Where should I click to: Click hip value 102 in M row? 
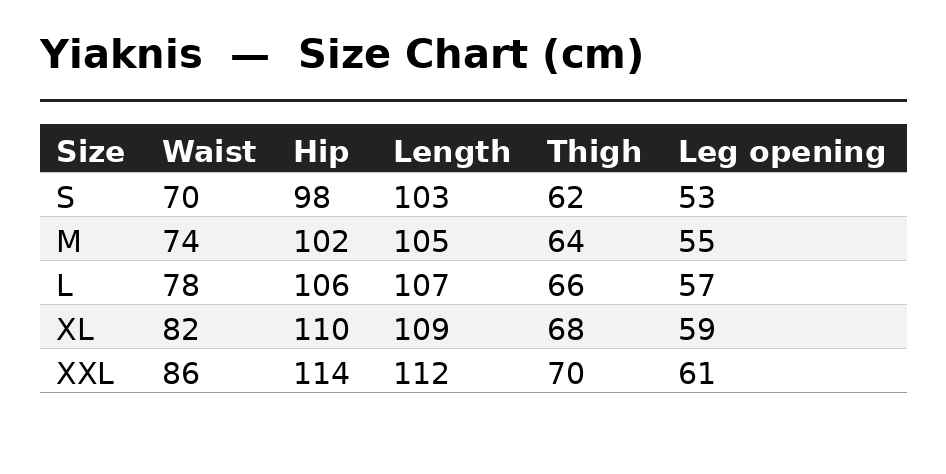[321, 242]
